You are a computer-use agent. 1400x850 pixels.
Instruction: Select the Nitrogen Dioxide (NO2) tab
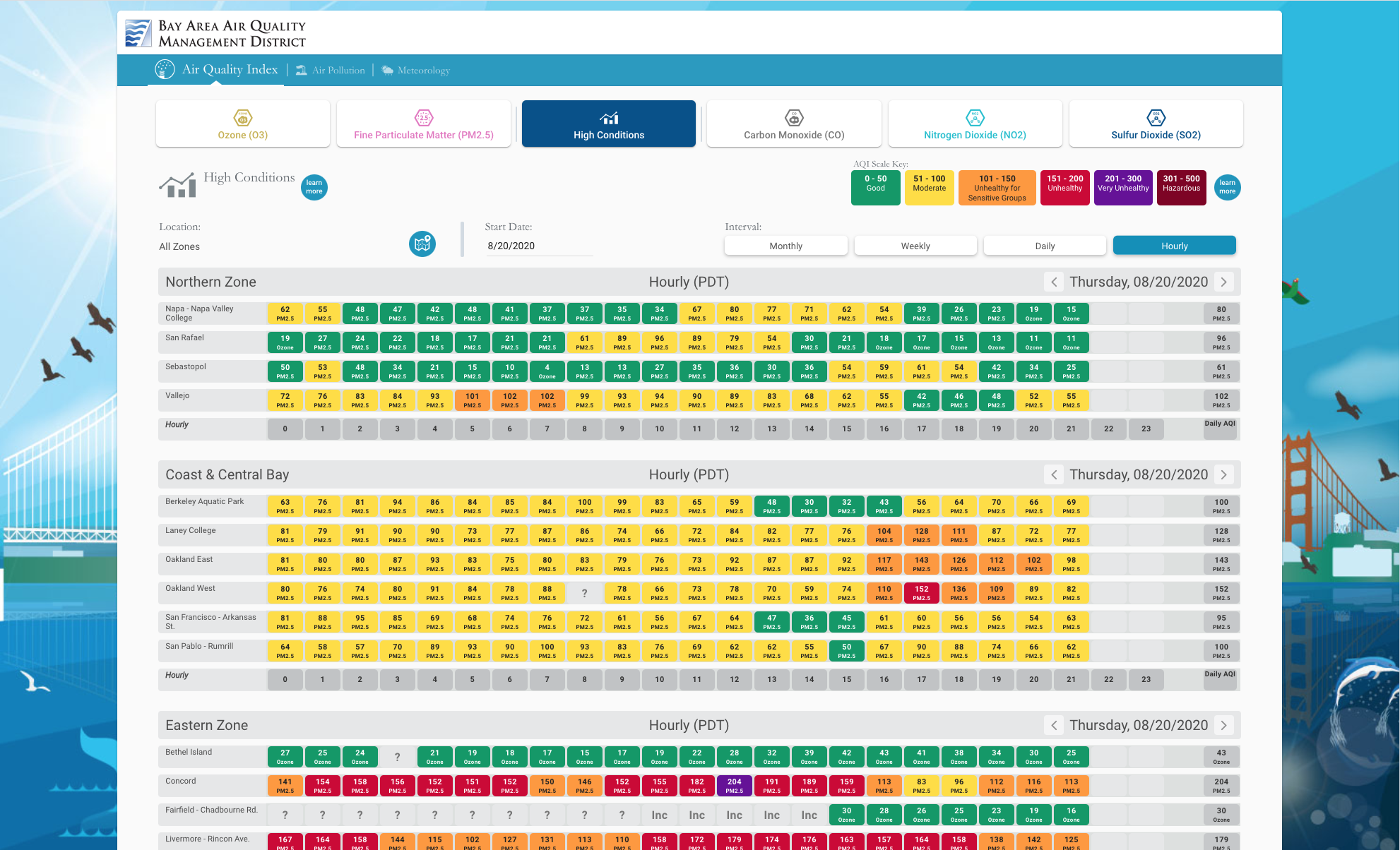click(975, 124)
